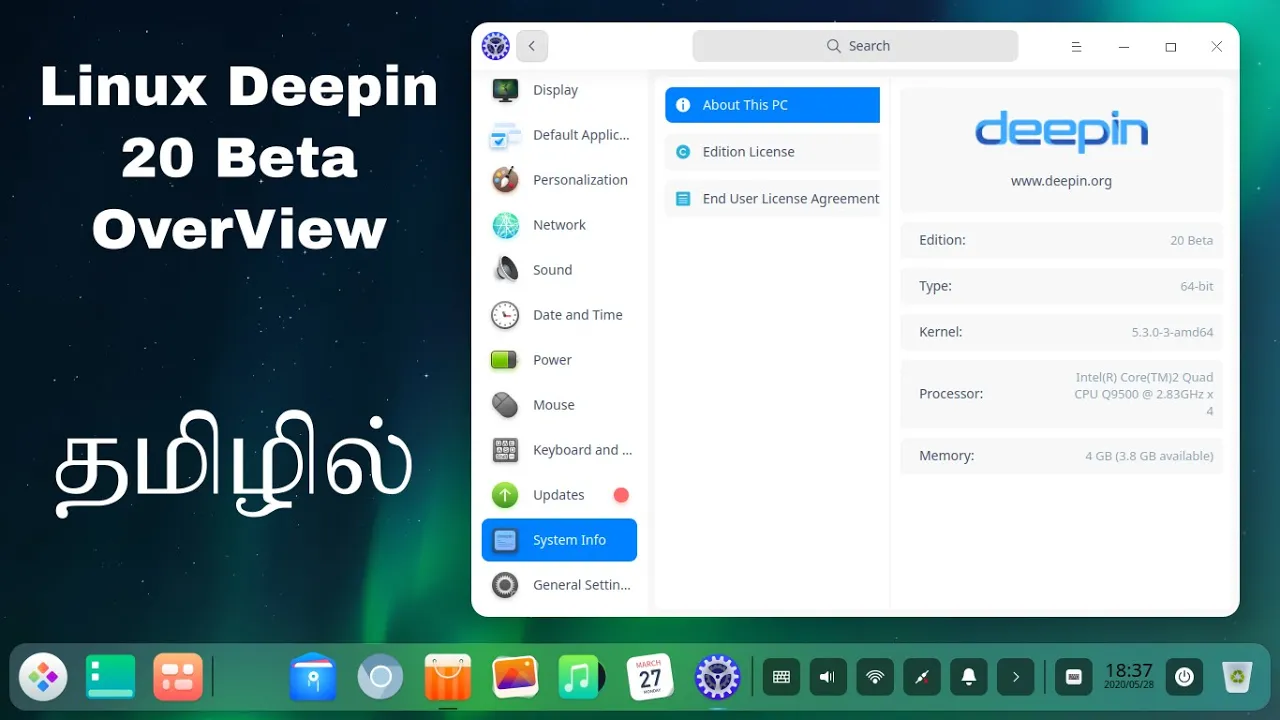Open Edition License page
Screen dimensions: 1280x720
click(772, 152)
